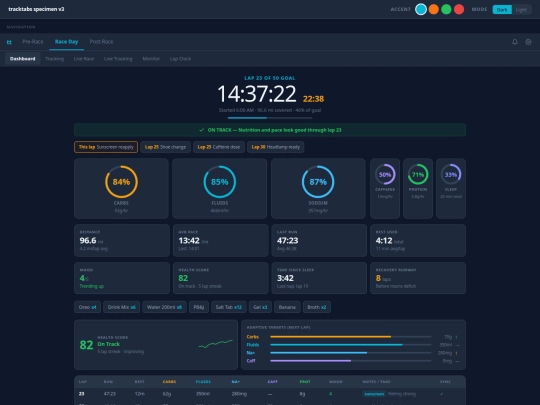Open the settings gear icon

coord(528,42)
